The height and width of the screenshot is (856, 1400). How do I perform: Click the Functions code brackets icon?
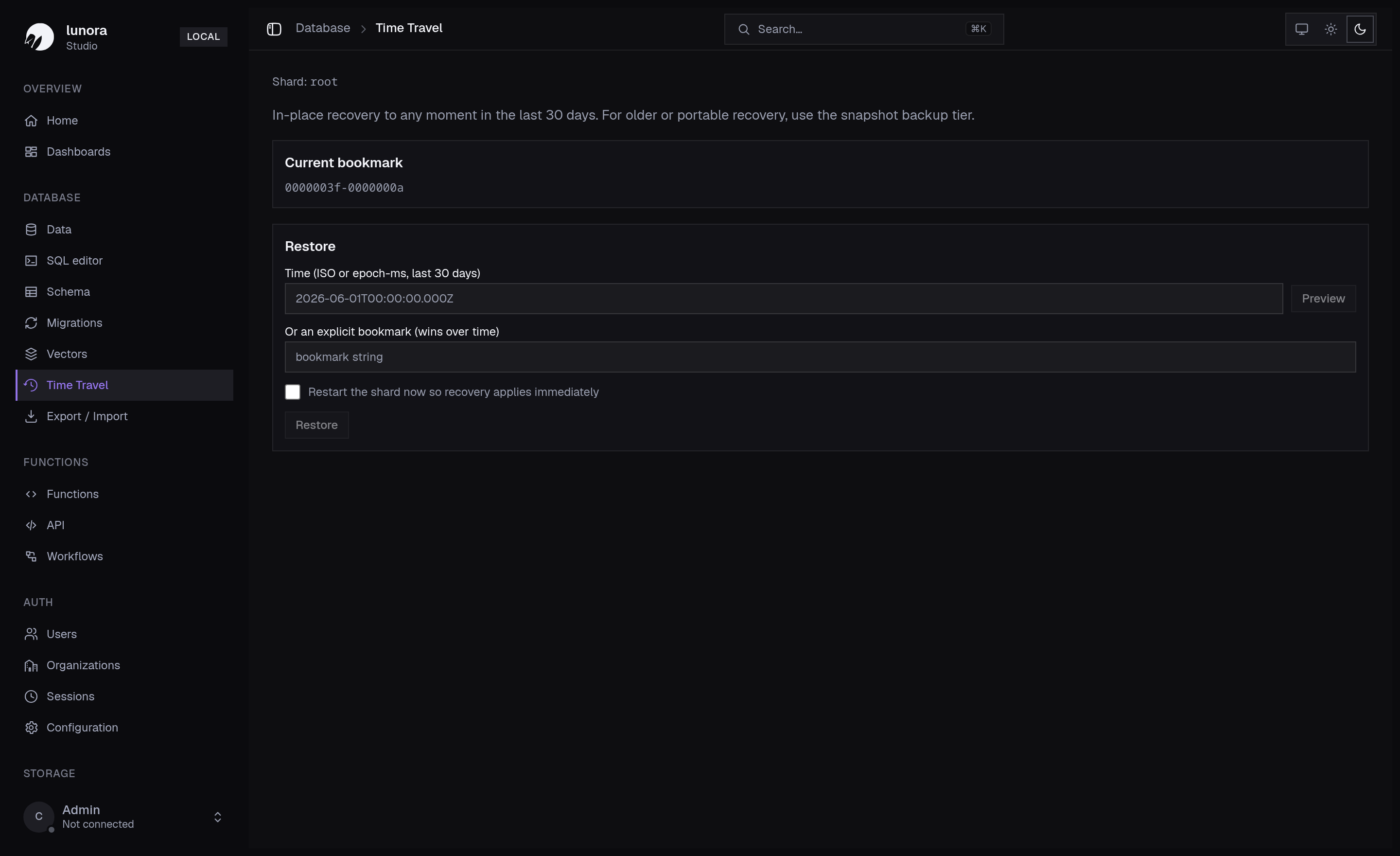[x=31, y=494]
